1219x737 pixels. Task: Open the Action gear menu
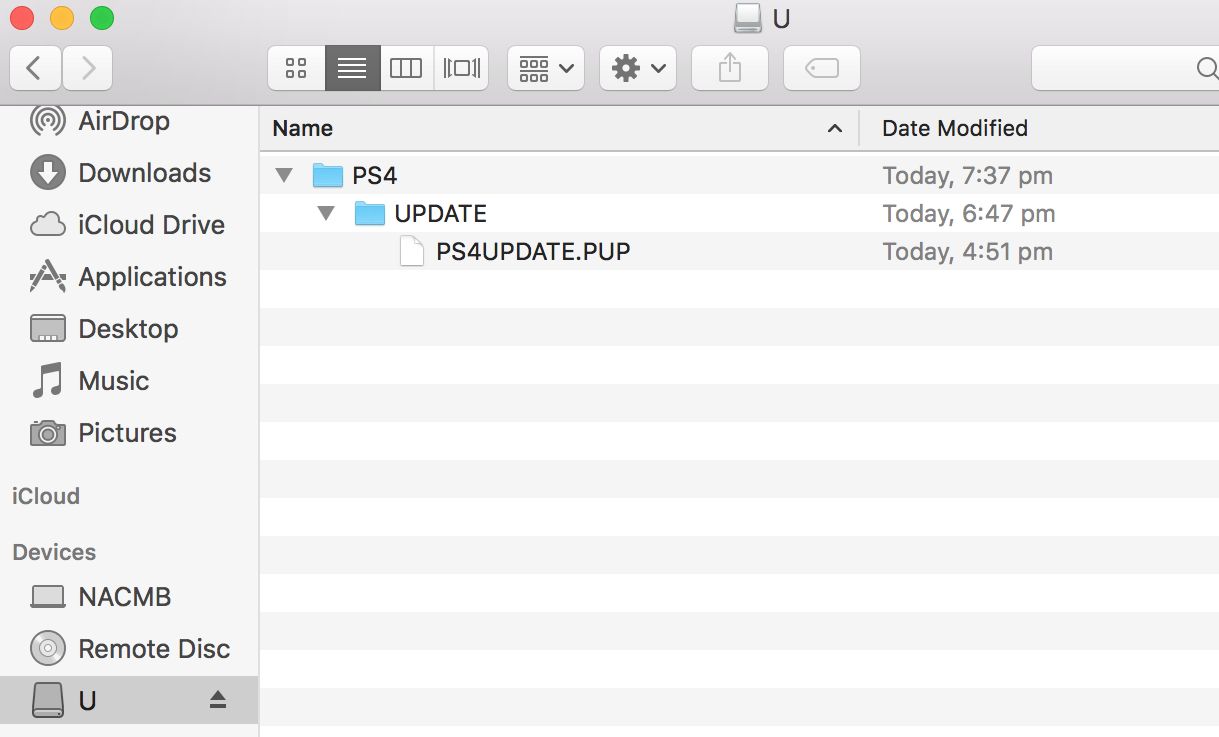[638, 68]
